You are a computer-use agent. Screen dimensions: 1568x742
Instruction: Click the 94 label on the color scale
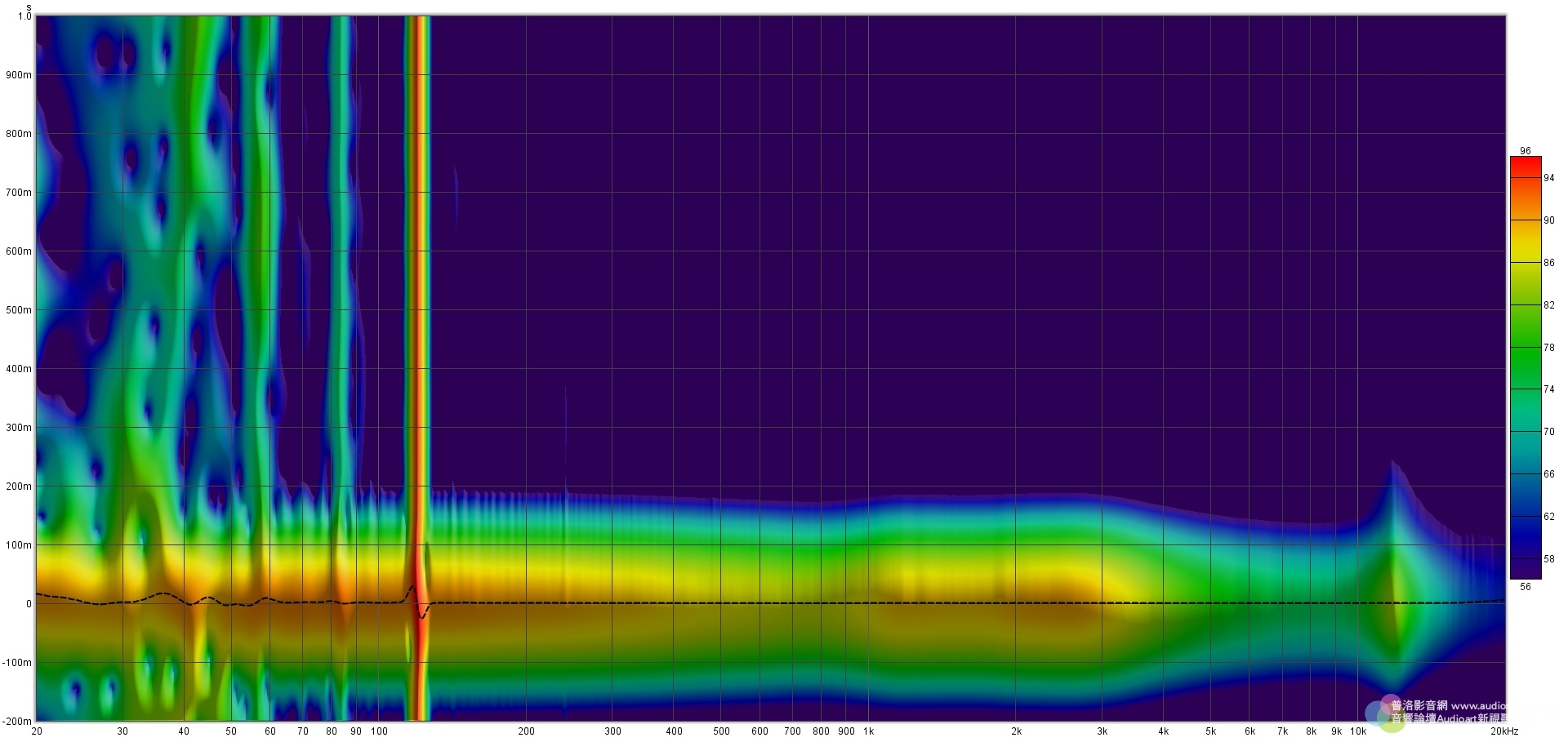point(1549,178)
